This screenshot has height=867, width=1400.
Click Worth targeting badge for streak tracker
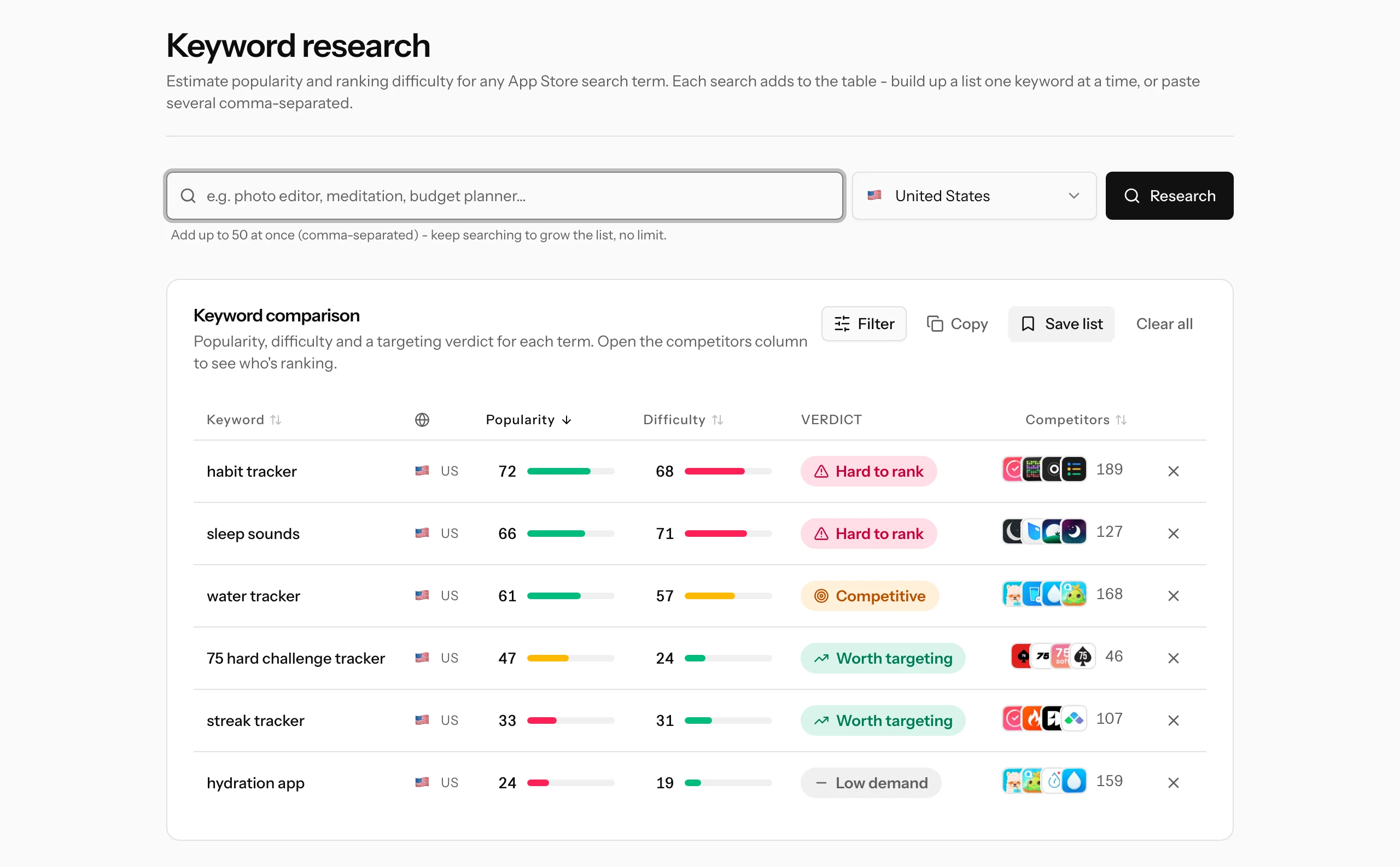pos(883,721)
